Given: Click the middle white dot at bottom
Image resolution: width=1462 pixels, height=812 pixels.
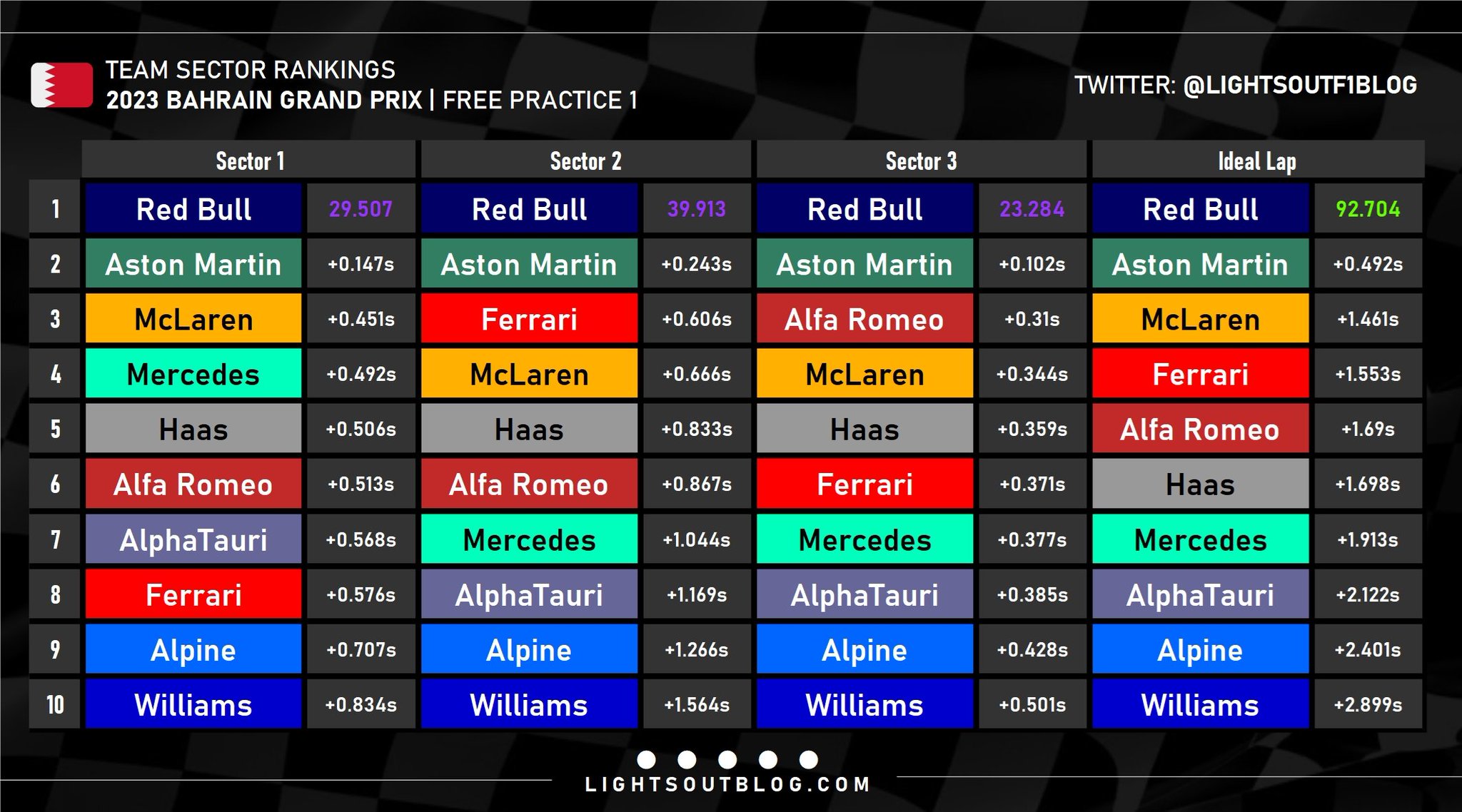Looking at the screenshot, I should [x=727, y=759].
